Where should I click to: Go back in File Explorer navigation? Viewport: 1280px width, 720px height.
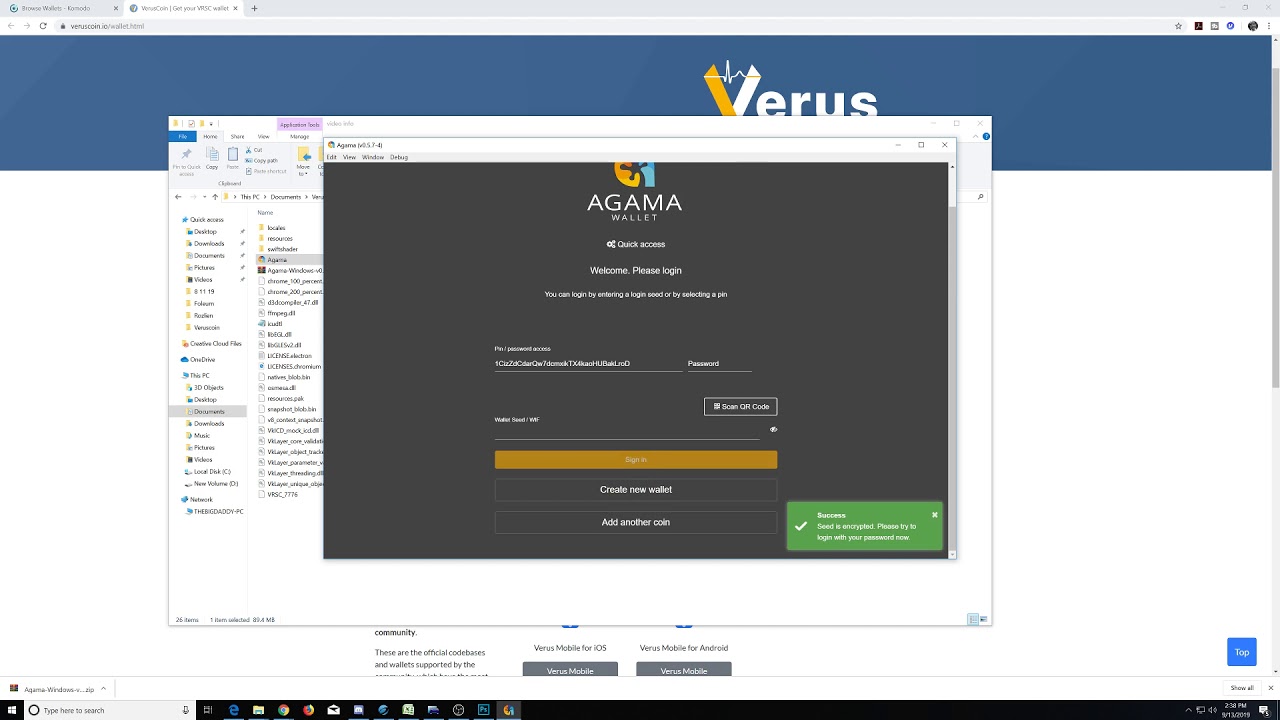178,197
